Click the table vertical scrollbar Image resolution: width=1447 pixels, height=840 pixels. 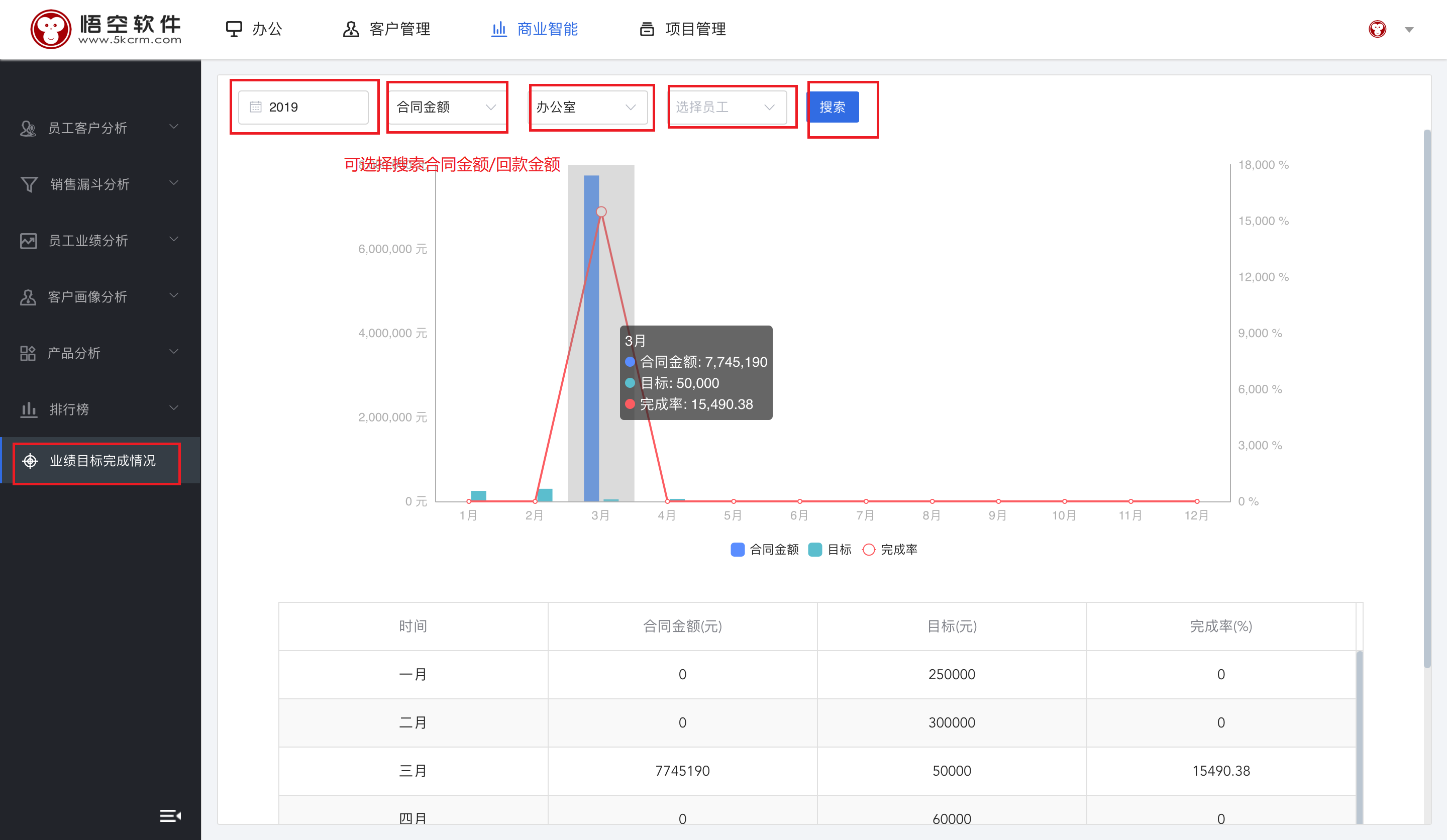tap(1359, 738)
